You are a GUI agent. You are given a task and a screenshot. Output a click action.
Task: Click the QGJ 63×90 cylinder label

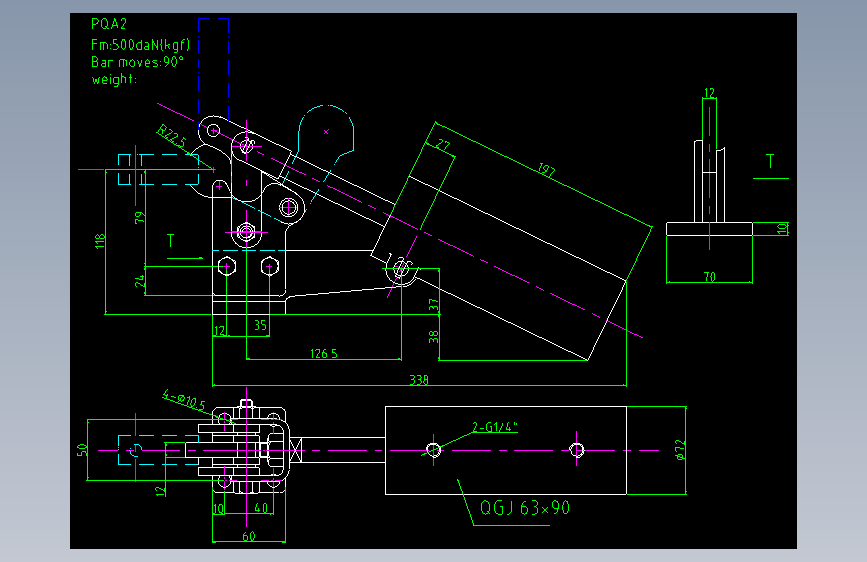point(525,508)
